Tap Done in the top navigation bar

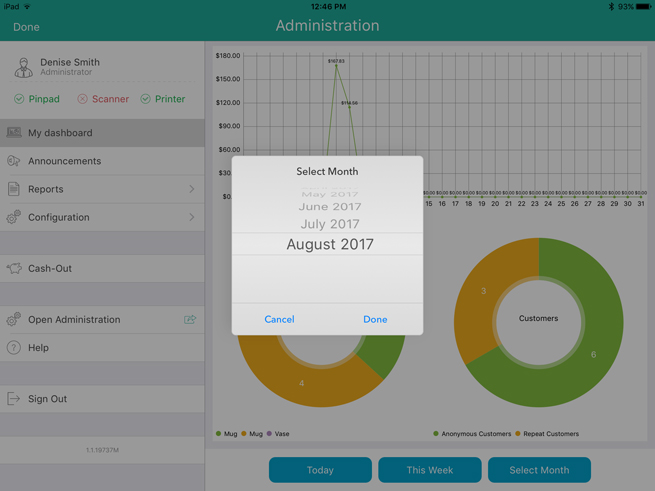coord(26,27)
